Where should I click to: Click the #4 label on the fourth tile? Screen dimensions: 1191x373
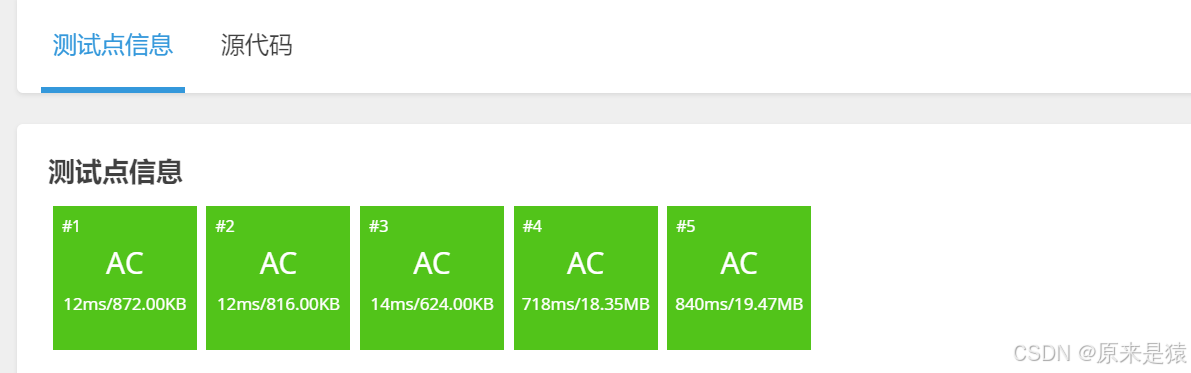point(532,226)
